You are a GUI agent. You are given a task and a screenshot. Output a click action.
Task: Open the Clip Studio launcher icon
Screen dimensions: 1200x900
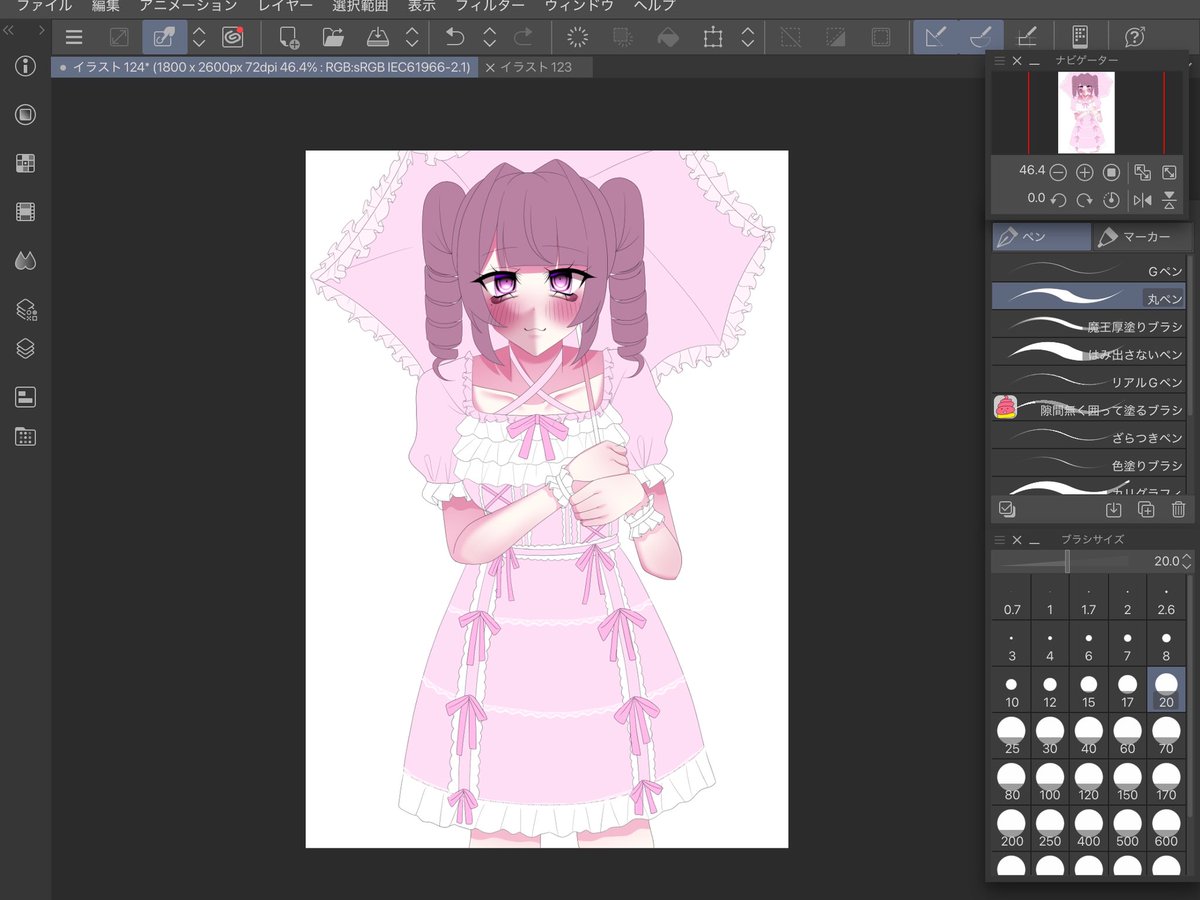(x=233, y=38)
